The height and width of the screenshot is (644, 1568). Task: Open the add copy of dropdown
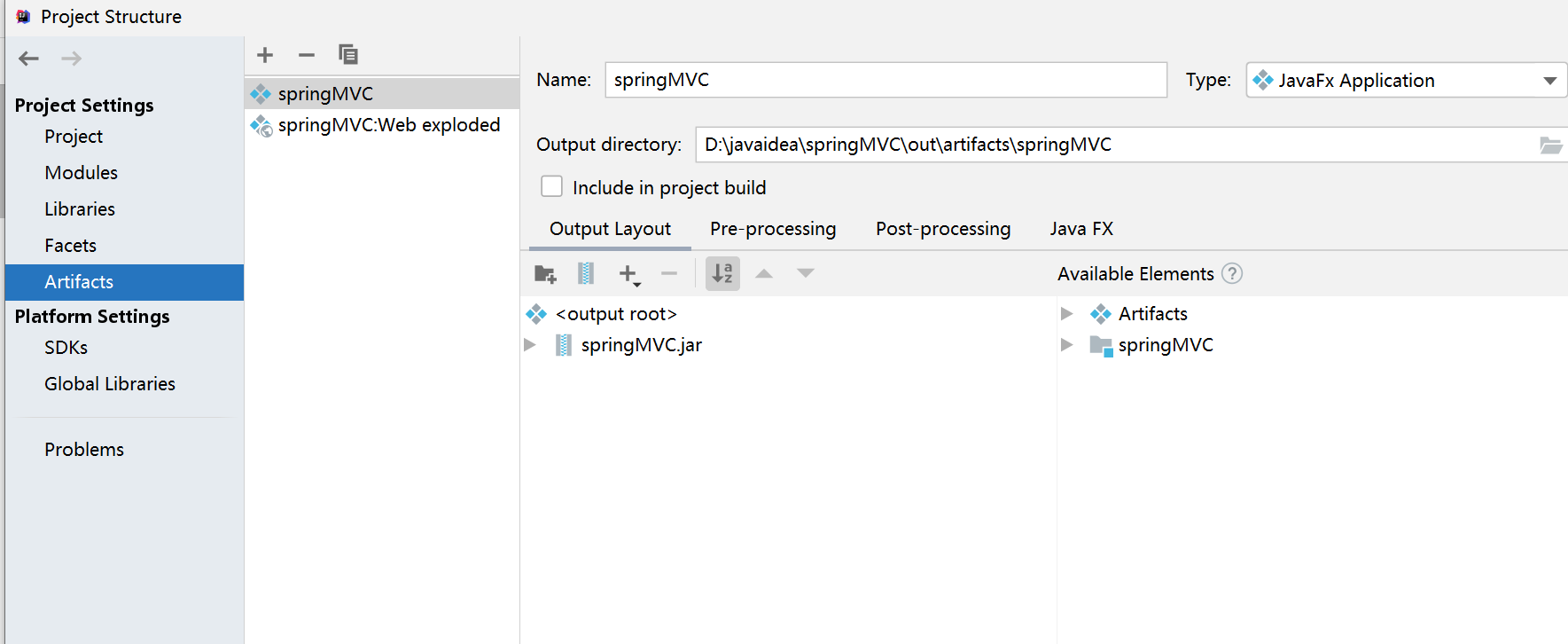(x=629, y=275)
